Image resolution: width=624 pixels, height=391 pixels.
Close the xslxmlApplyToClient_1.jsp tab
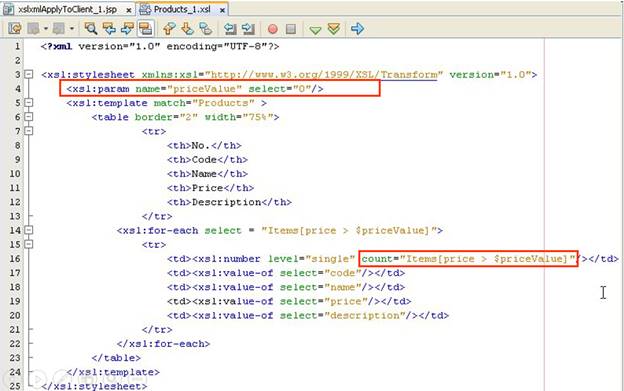[x=129, y=10]
